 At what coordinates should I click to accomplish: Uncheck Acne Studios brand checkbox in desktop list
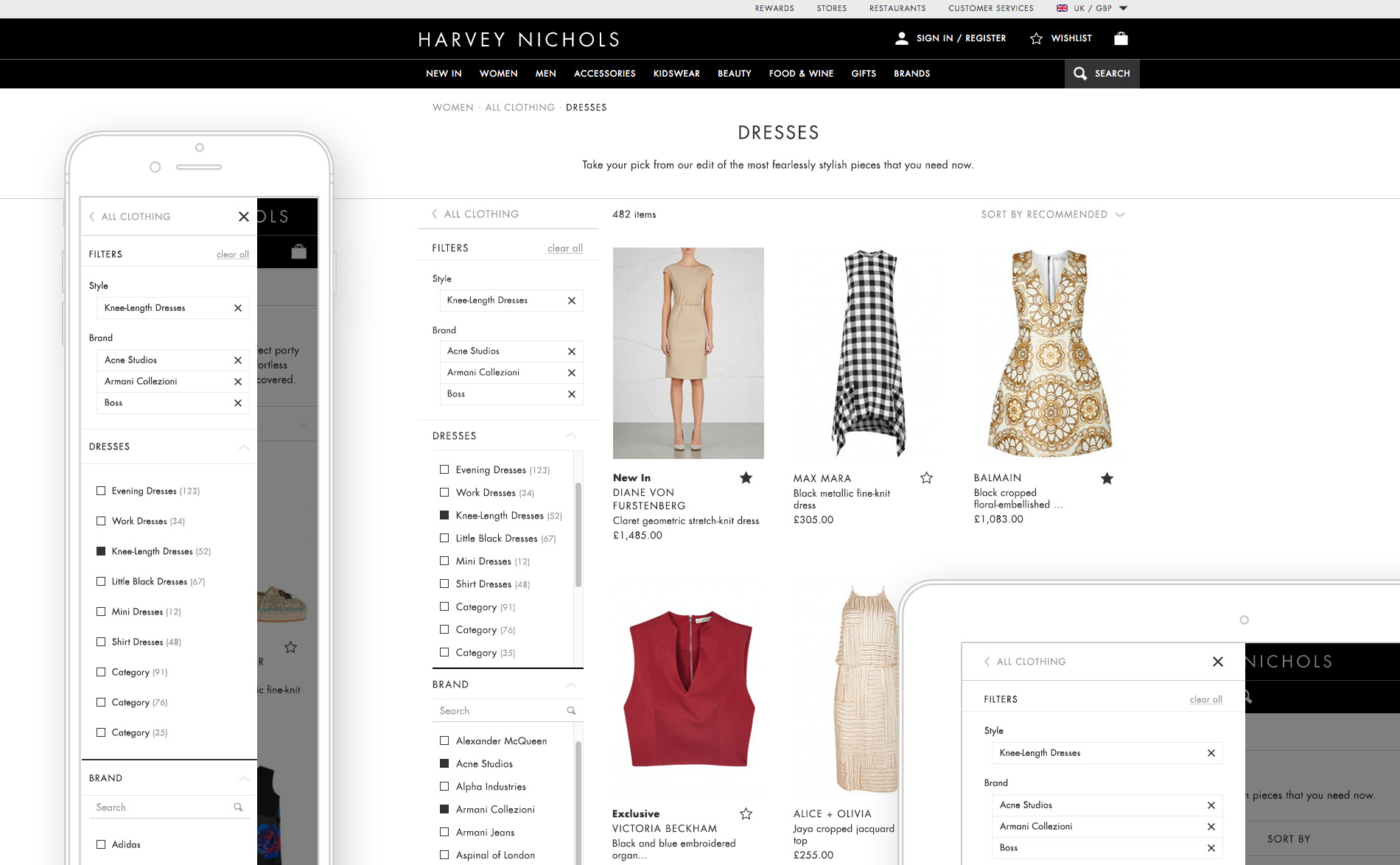[444, 763]
